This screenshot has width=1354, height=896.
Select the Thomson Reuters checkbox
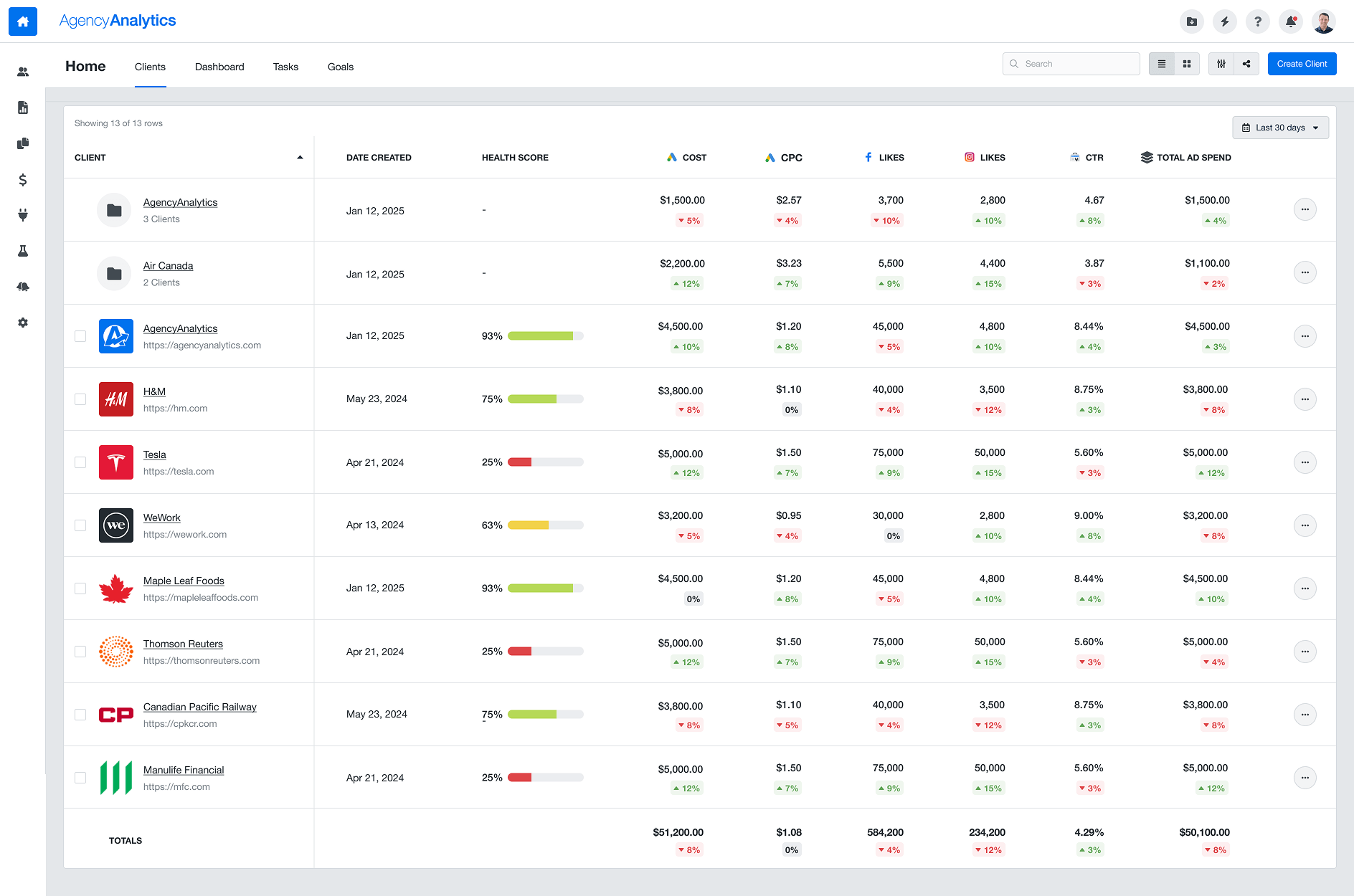click(x=80, y=652)
